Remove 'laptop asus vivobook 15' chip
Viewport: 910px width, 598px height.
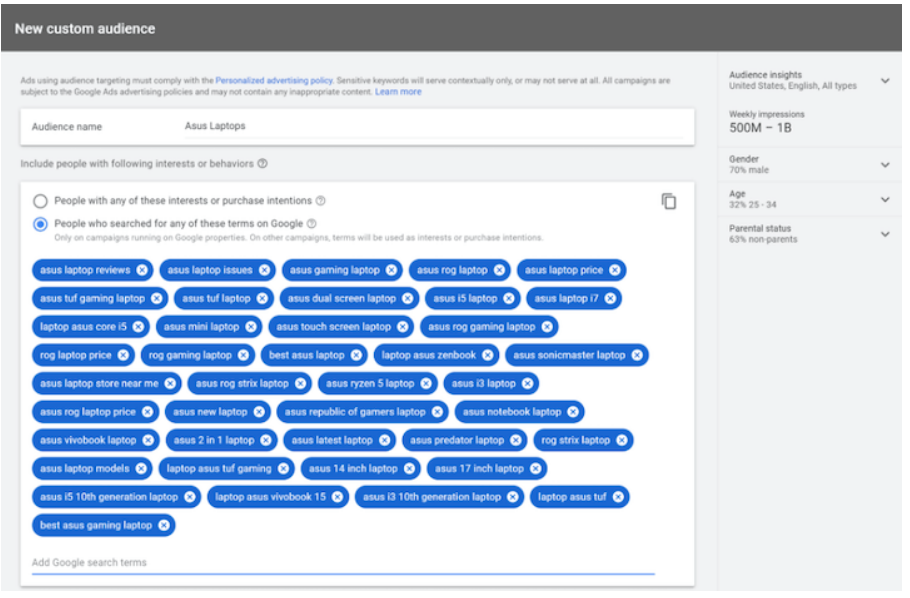point(338,498)
